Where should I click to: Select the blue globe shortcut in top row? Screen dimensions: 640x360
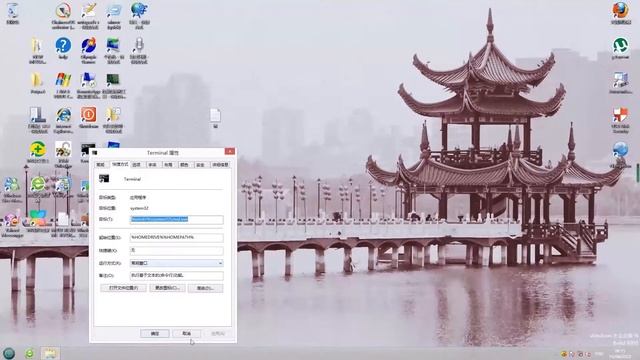coord(139,11)
